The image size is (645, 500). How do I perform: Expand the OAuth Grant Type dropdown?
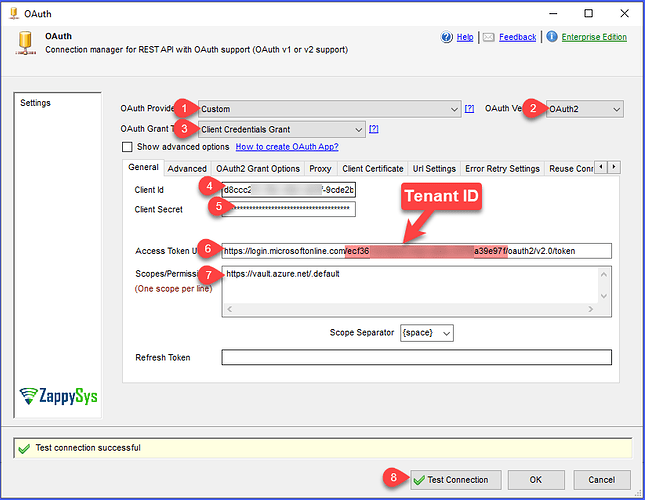pyautogui.click(x=281, y=130)
